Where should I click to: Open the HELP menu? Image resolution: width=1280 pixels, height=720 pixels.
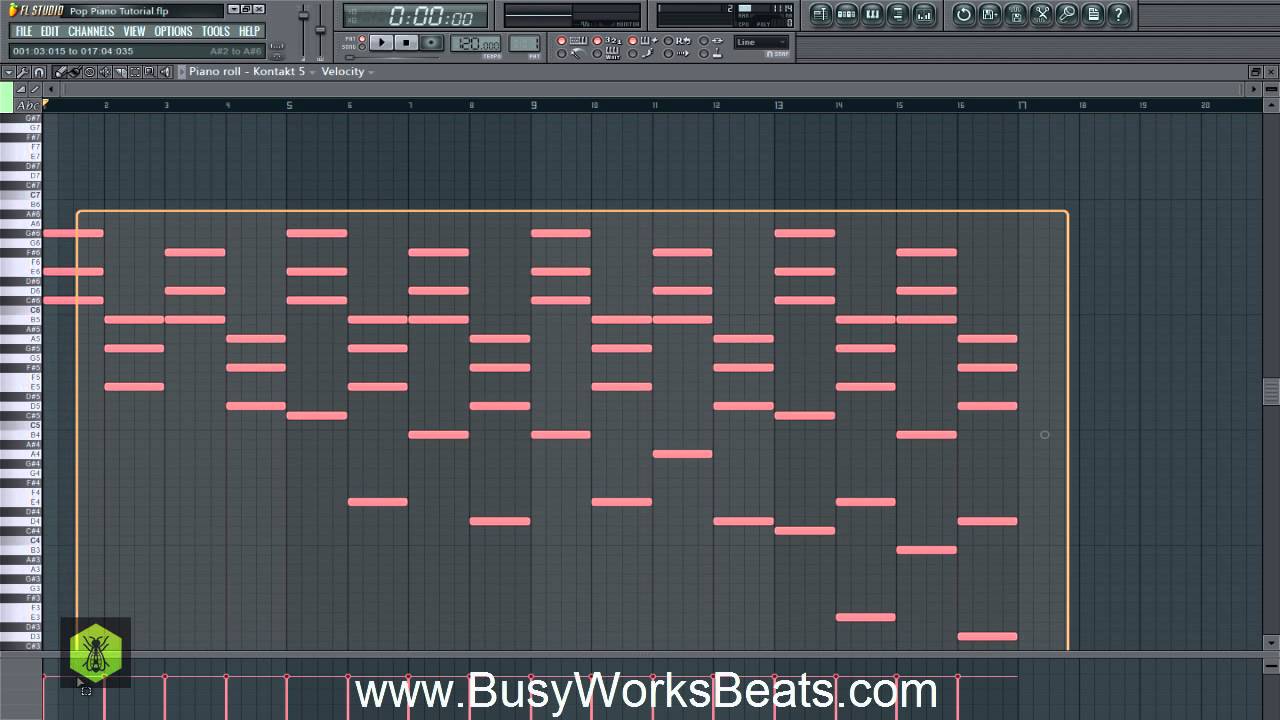(x=249, y=31)
